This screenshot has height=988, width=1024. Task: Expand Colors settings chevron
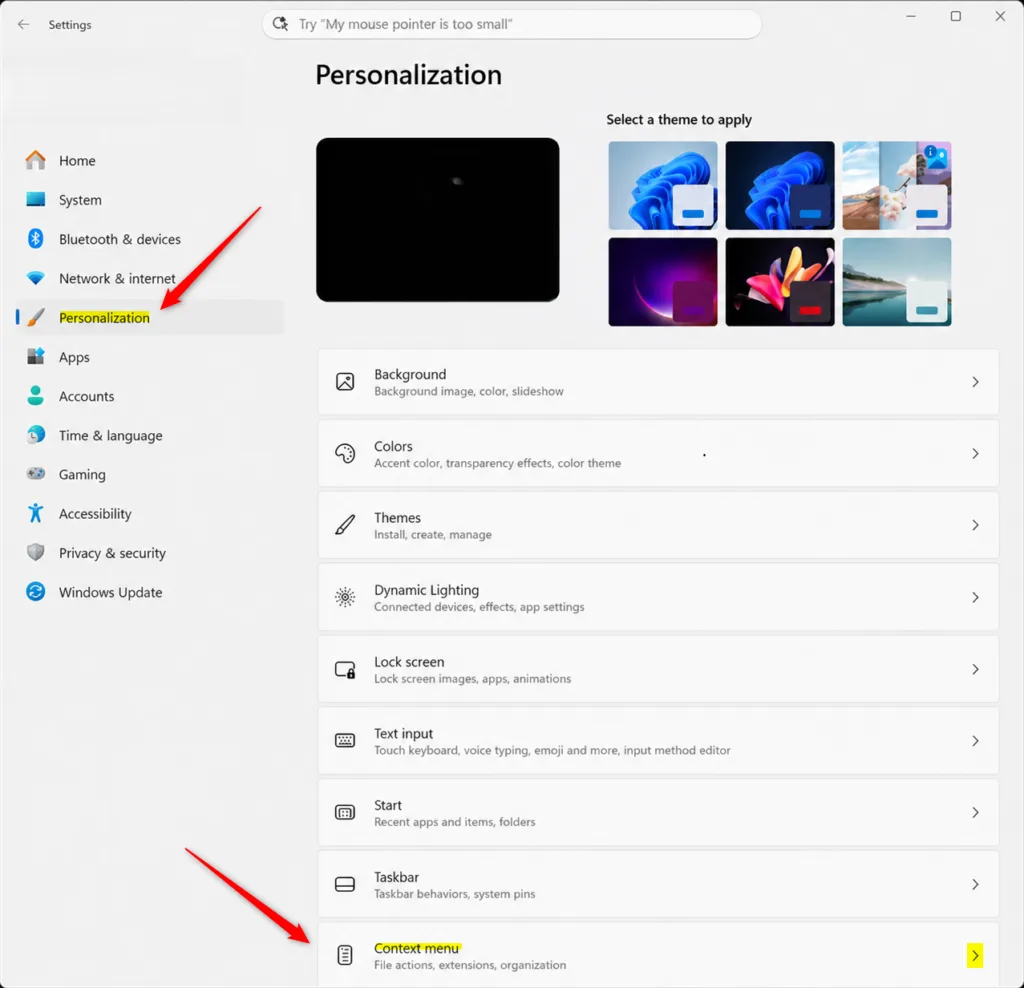pos(975,453)
